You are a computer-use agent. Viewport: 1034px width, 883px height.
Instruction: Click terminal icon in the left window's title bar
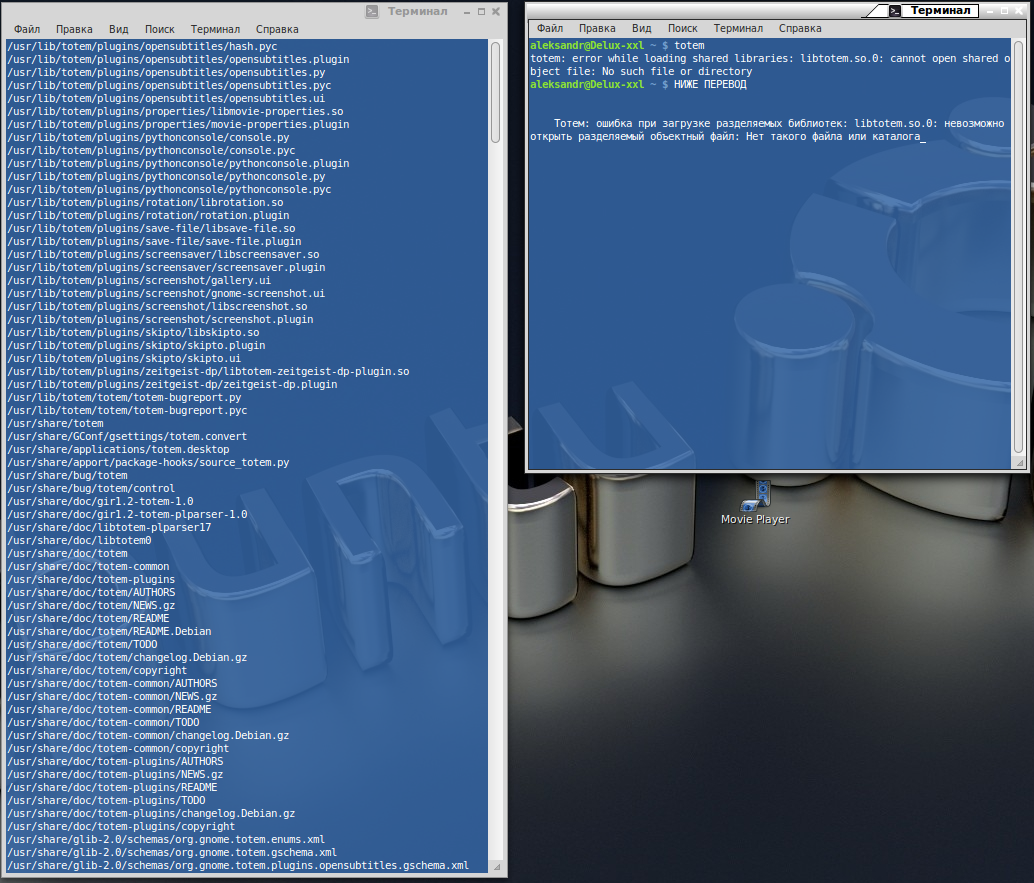(x=372, y=12)
